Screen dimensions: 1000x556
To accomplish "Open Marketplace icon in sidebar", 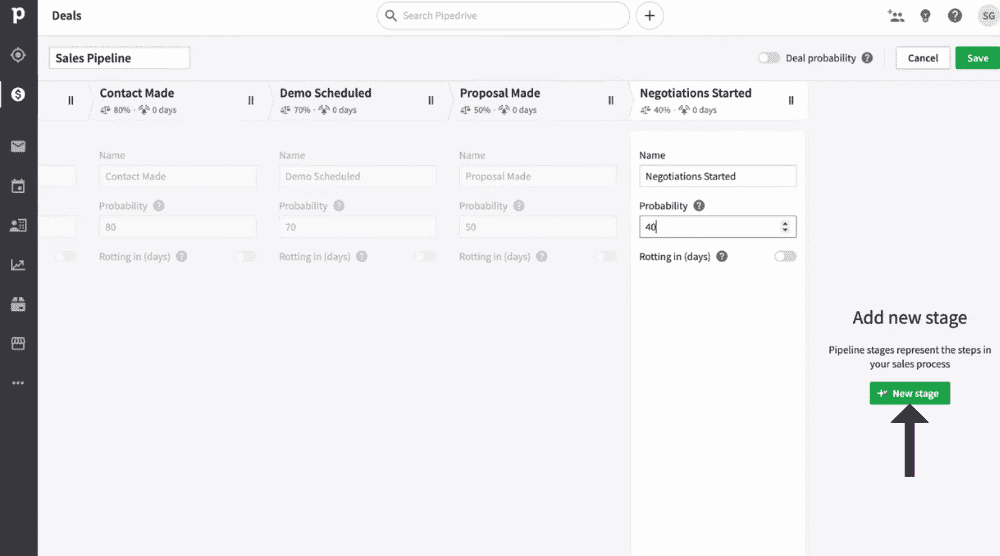I will 18,344.
